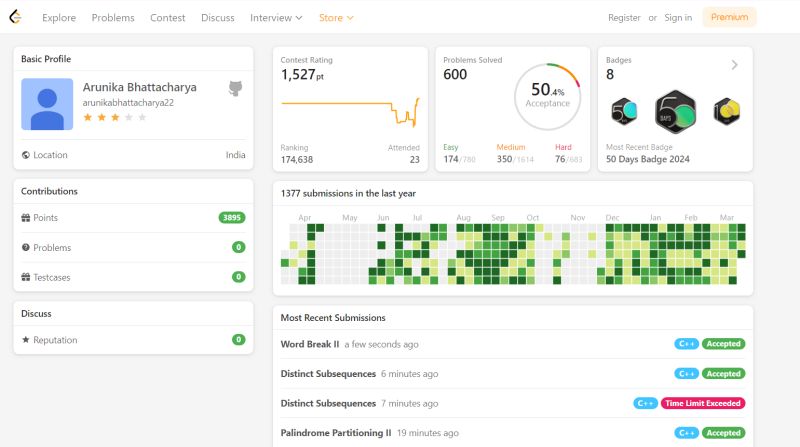Open the yellow 100 badge icon
800x447 pixels.
coord(727,111)
